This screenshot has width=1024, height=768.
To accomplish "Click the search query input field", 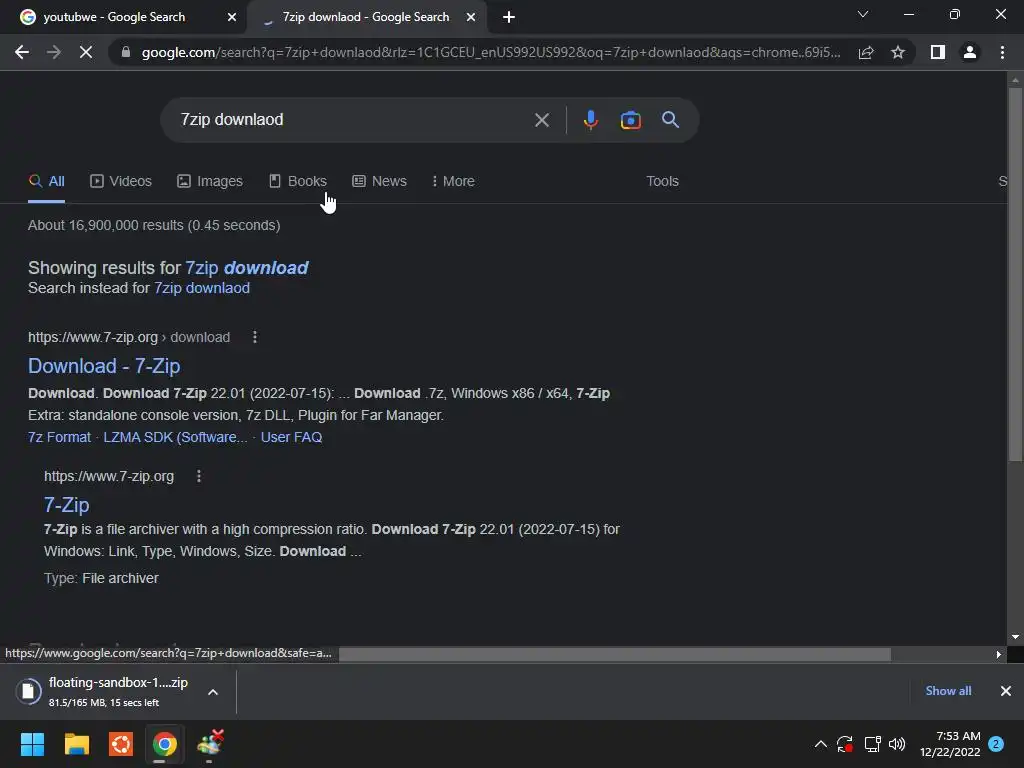I will pyautogui.click(x=353, y=120).
